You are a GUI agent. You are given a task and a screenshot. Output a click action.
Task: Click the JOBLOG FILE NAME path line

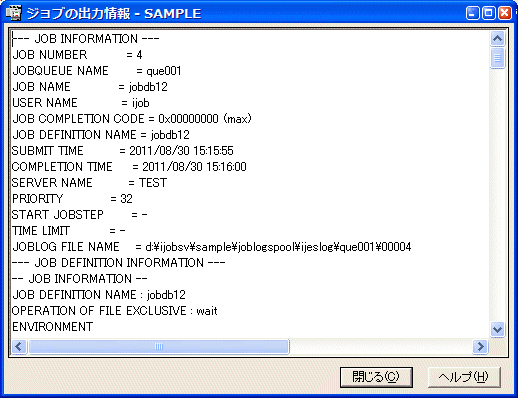tap(212, 247)
